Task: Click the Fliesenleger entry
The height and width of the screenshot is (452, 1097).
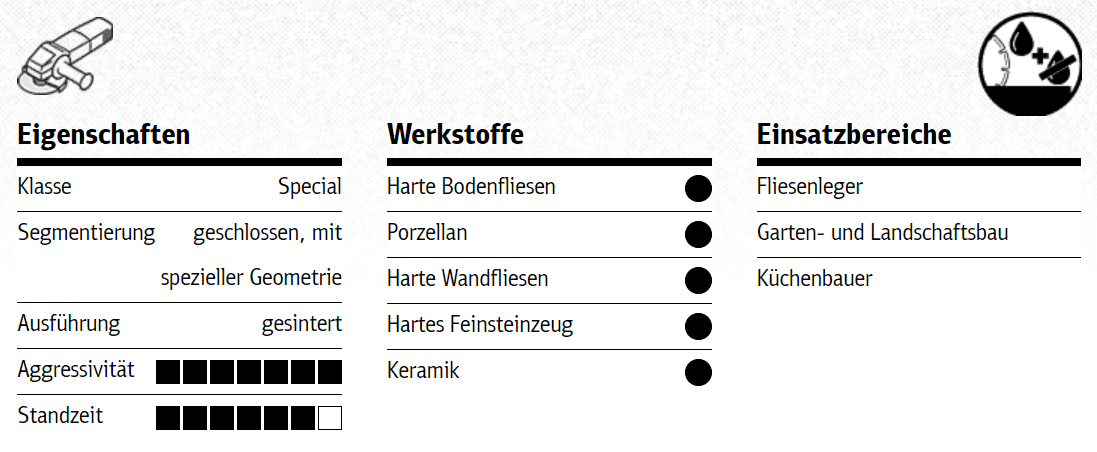Action: (x=810, y=187)
